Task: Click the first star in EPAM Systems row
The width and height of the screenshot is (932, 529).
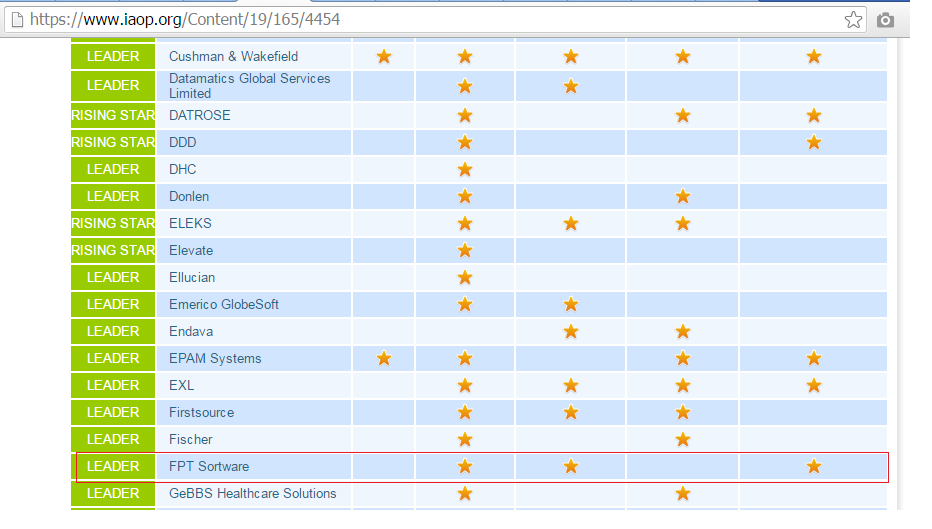Action: click(384, 358)
